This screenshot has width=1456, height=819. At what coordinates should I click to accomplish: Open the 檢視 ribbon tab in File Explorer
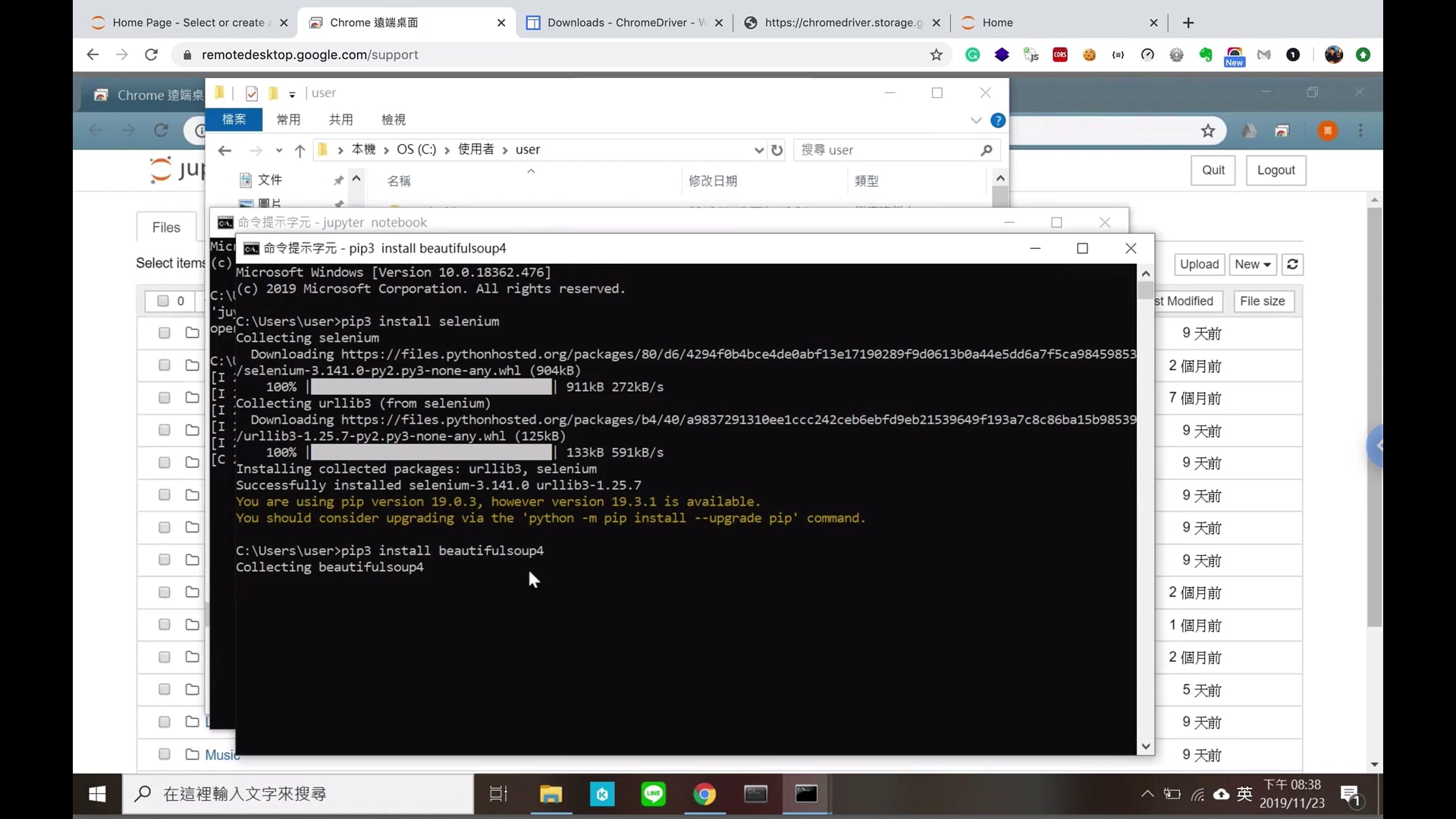pyautogui.click(x=393, y=120)
